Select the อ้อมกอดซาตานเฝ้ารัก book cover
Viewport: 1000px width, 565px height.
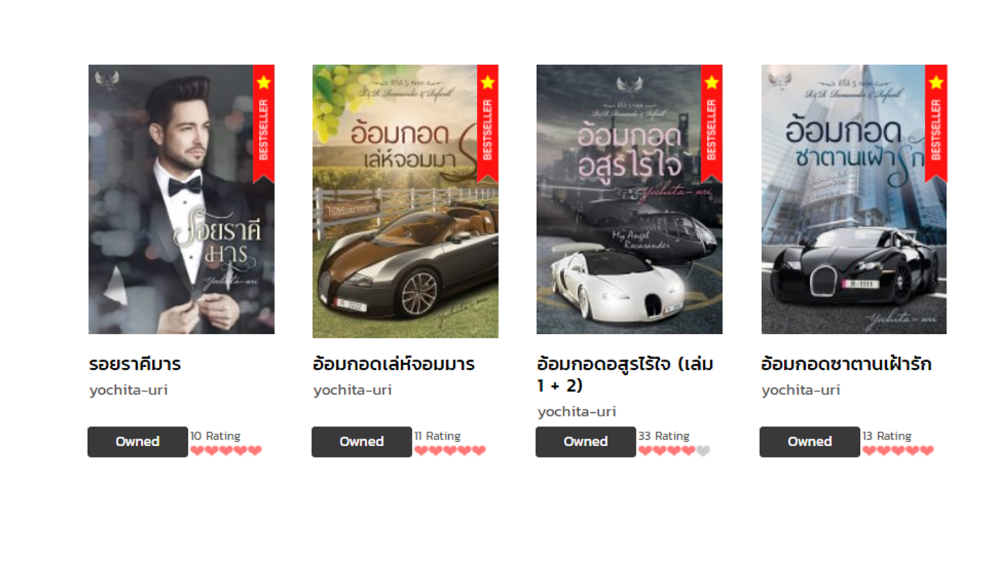[x=854, y=199]
